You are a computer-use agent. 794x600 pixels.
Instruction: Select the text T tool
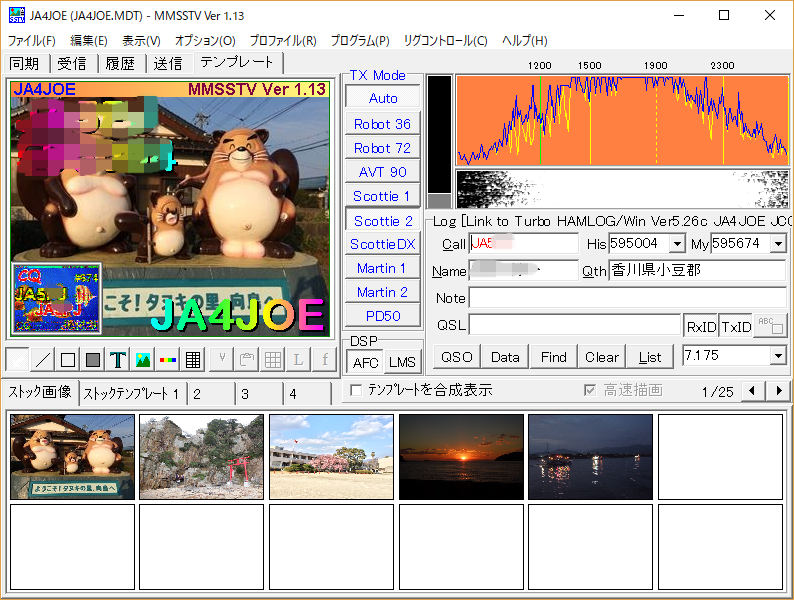click(x=118, y=360)
